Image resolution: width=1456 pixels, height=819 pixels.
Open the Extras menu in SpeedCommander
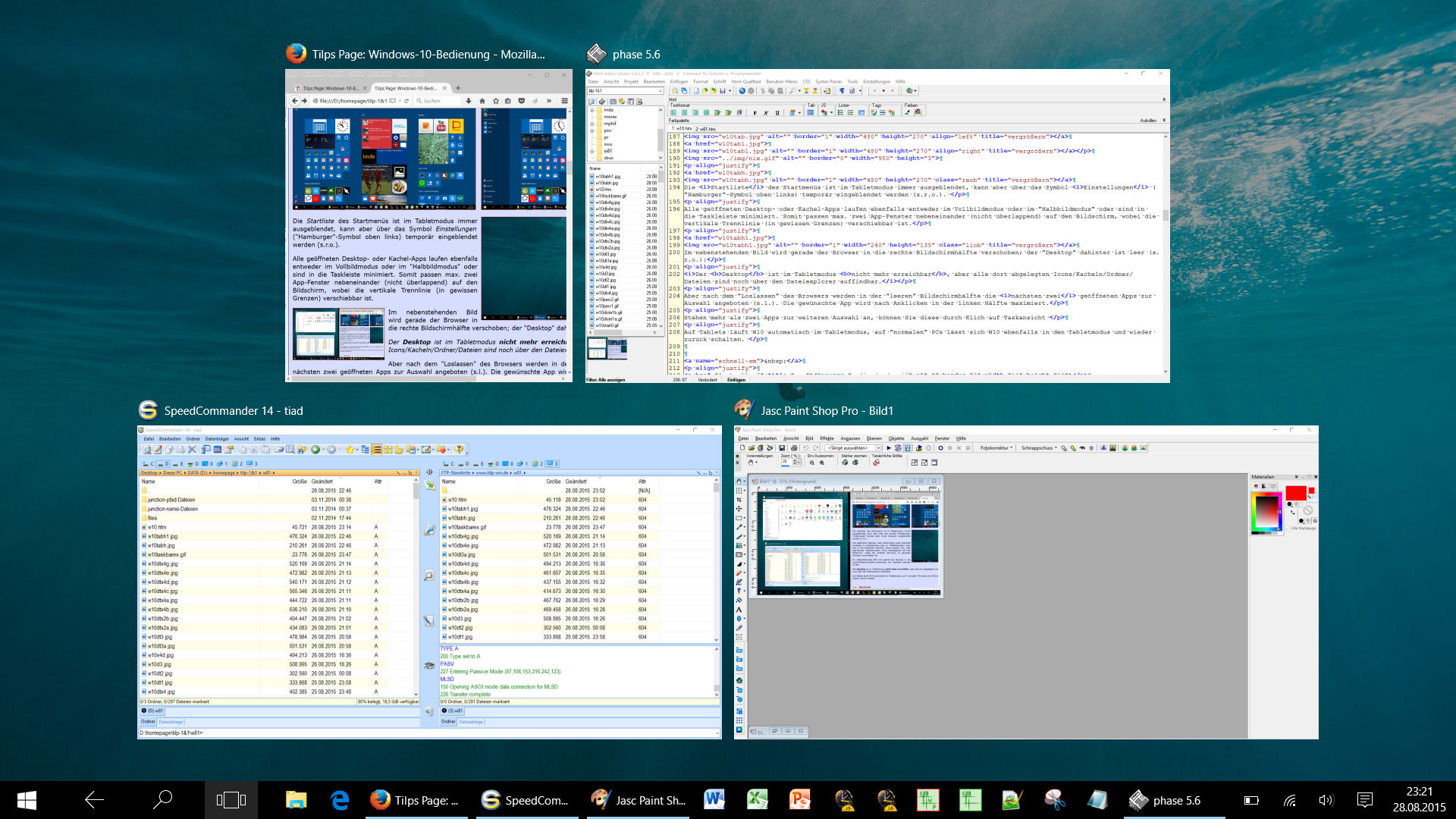tap(259, 438)
